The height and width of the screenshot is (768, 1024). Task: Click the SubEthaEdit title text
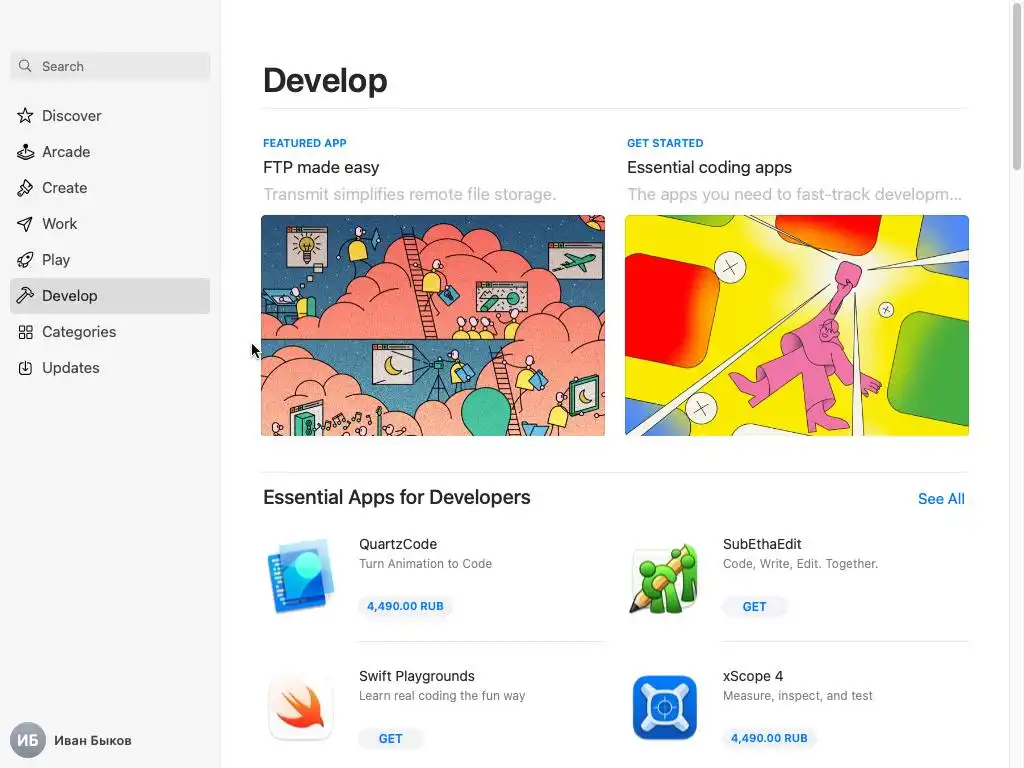pyautogui.click(x=761, y=544)
